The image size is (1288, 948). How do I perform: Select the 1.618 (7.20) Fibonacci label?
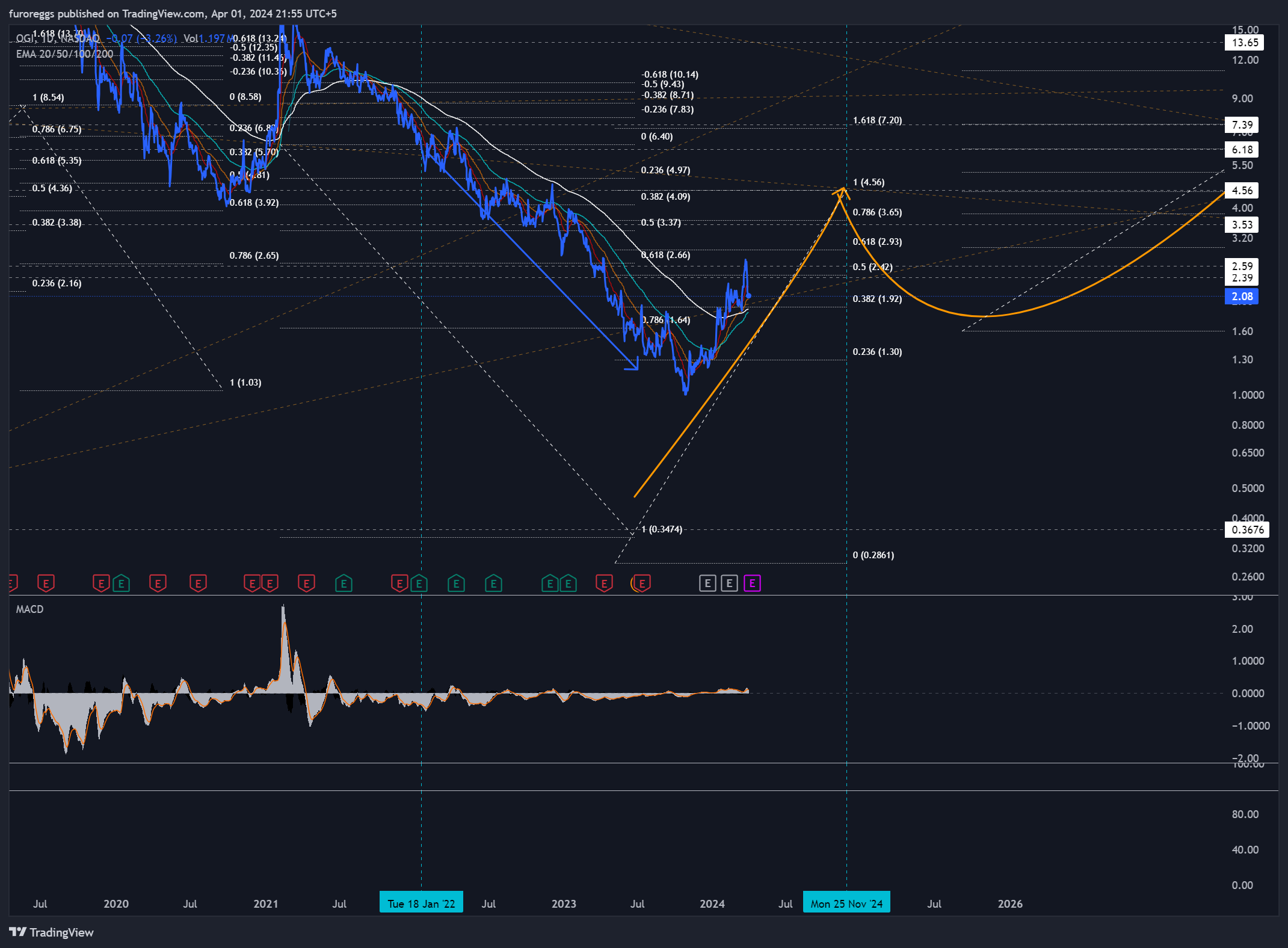(x=877, y=120)
